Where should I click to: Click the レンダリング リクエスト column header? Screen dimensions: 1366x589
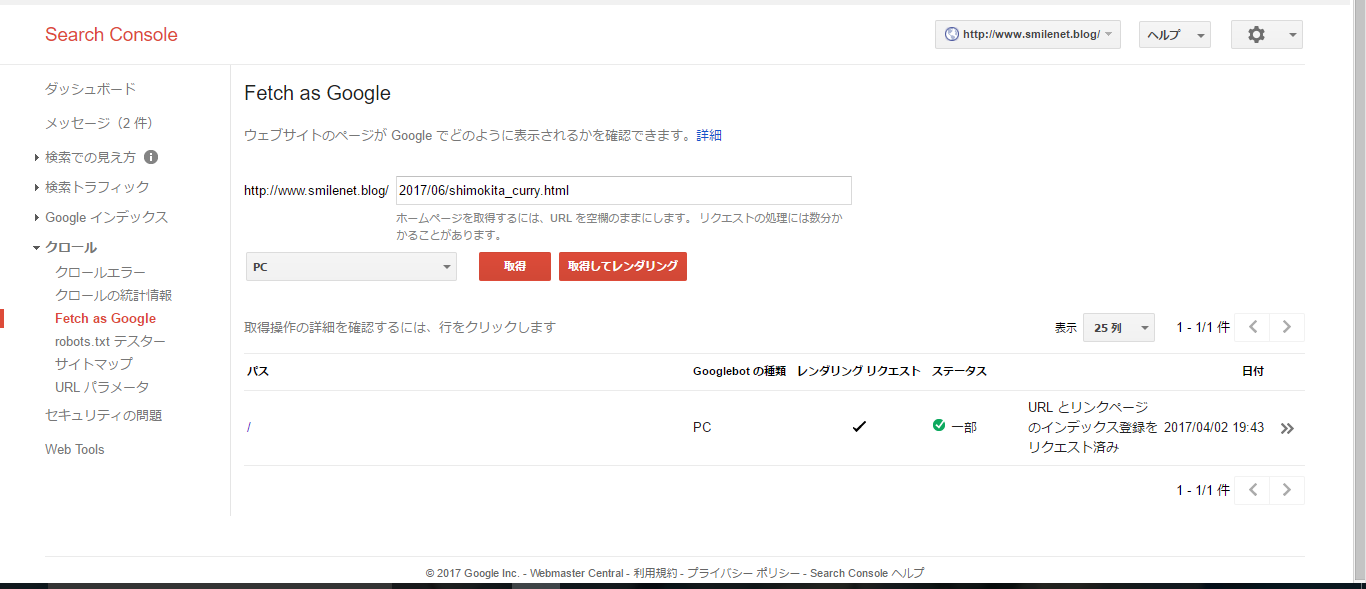tap(859, 371)
